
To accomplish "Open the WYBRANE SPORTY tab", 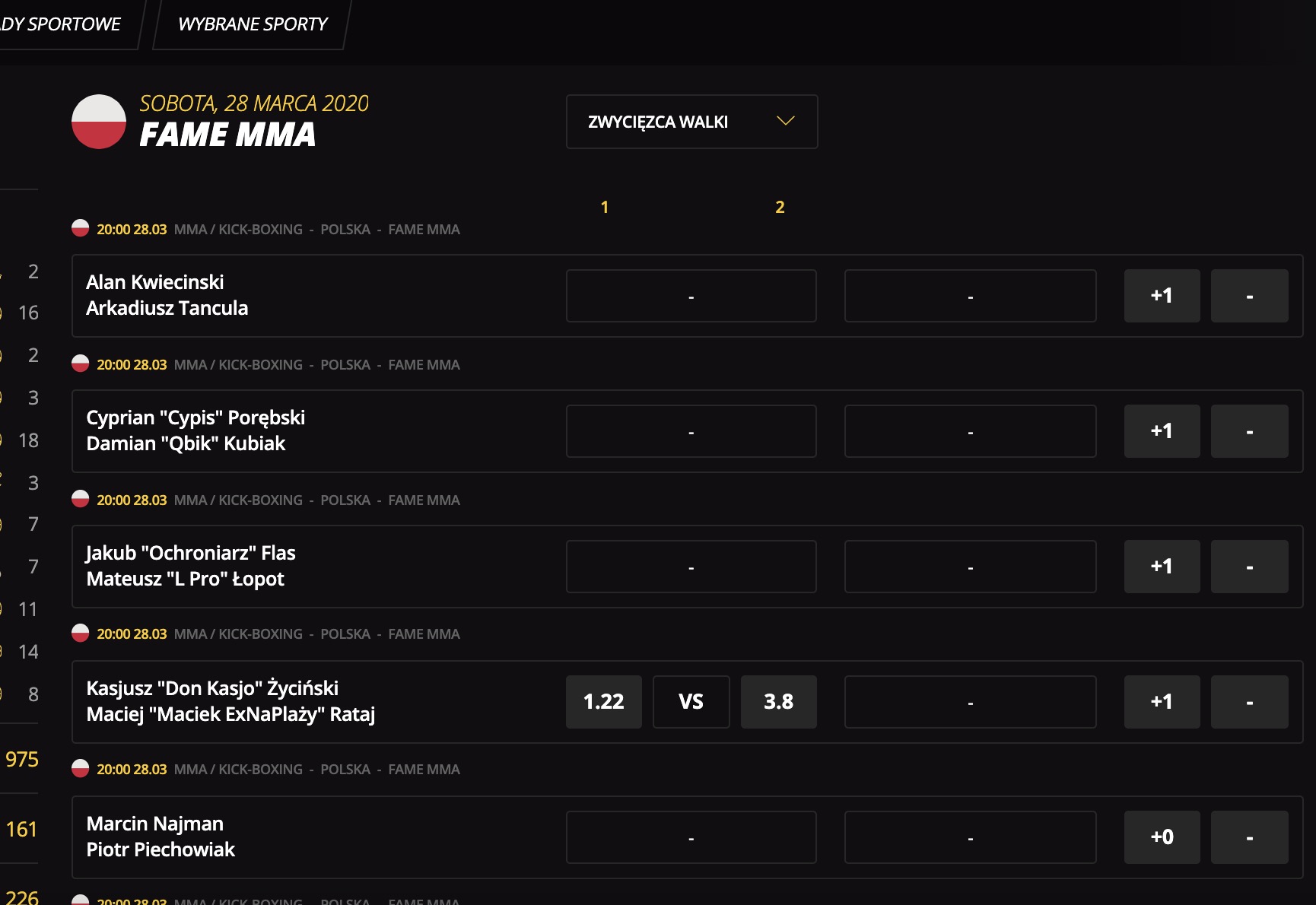I will click(x=253, y=24).
